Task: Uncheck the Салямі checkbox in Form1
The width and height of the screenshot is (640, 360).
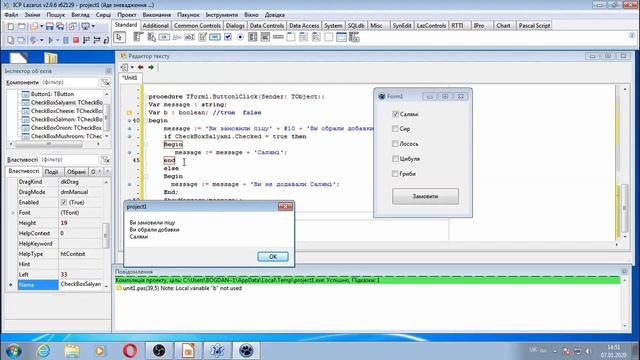Action: click(x=395, y=114)
